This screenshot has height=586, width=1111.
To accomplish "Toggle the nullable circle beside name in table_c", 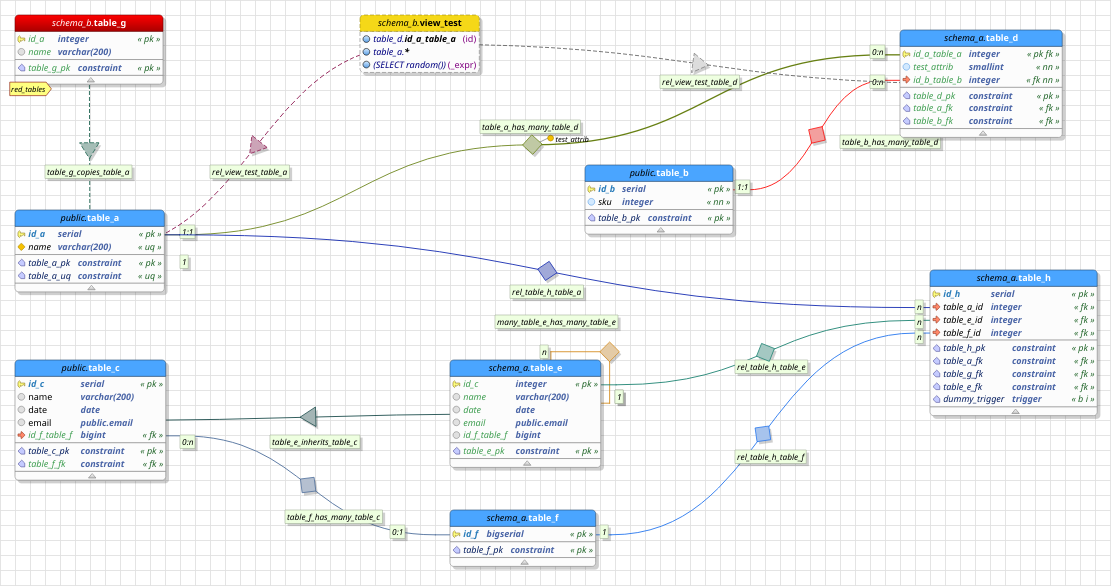I will point(20,397).
